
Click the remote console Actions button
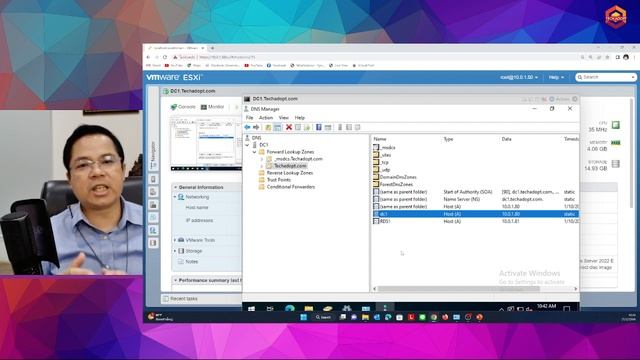pyautogui.click(x=559, y=99)
